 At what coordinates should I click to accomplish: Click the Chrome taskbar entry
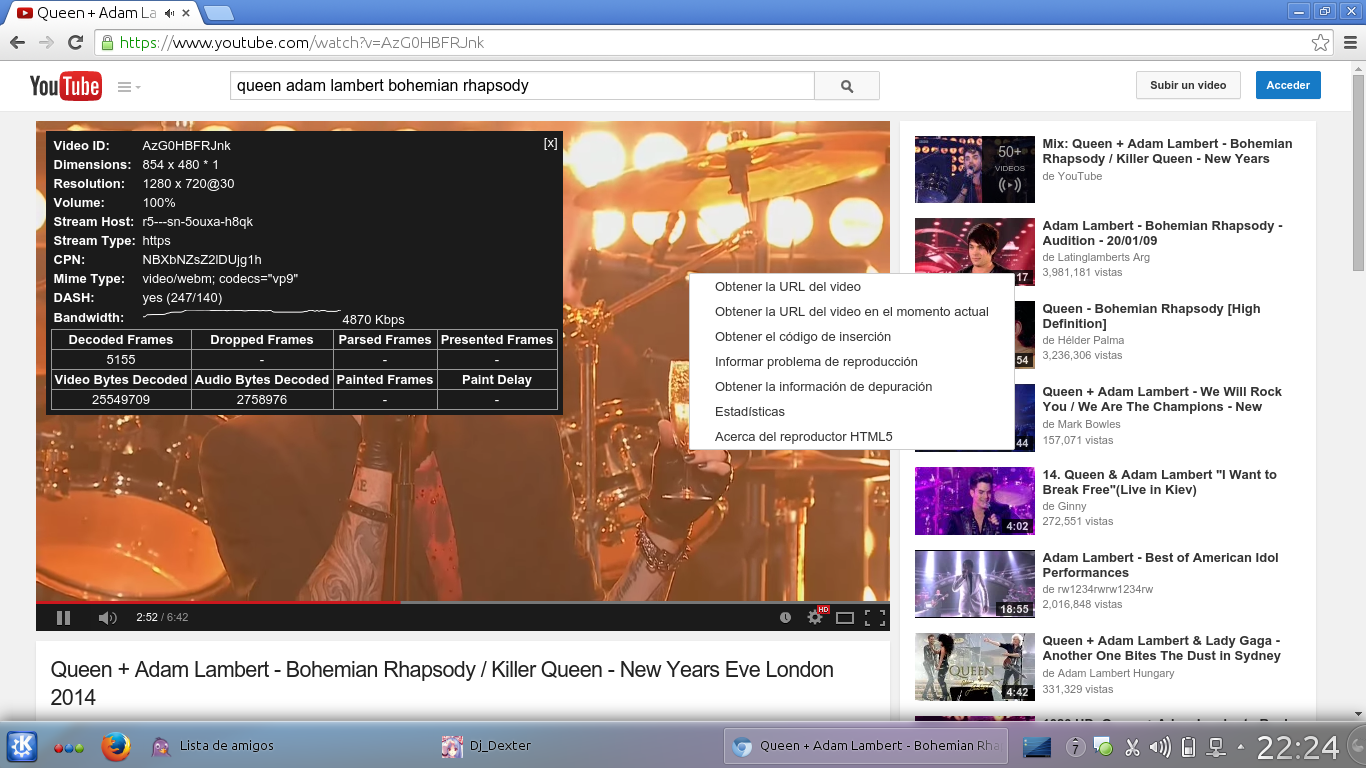(x=867, y=746)
